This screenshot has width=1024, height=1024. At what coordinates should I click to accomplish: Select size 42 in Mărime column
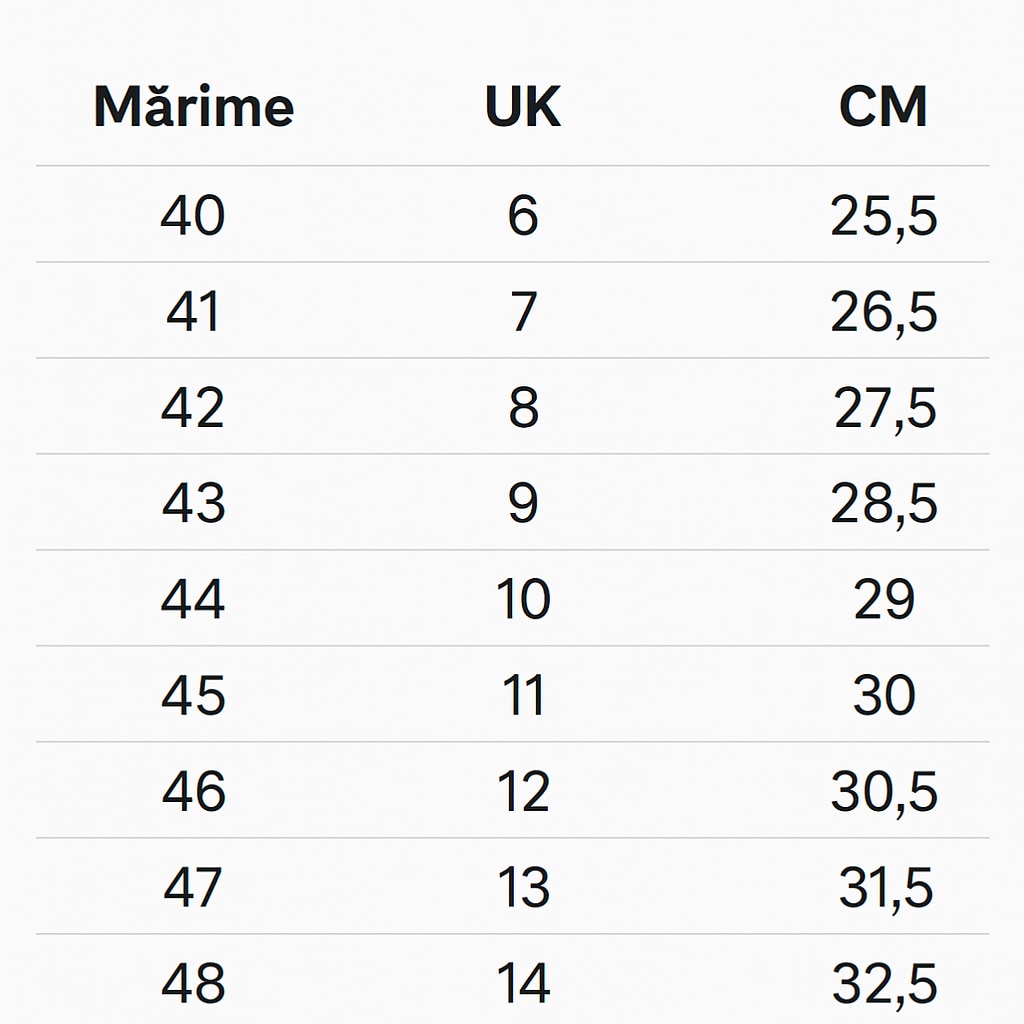click(x=193, y=408)
